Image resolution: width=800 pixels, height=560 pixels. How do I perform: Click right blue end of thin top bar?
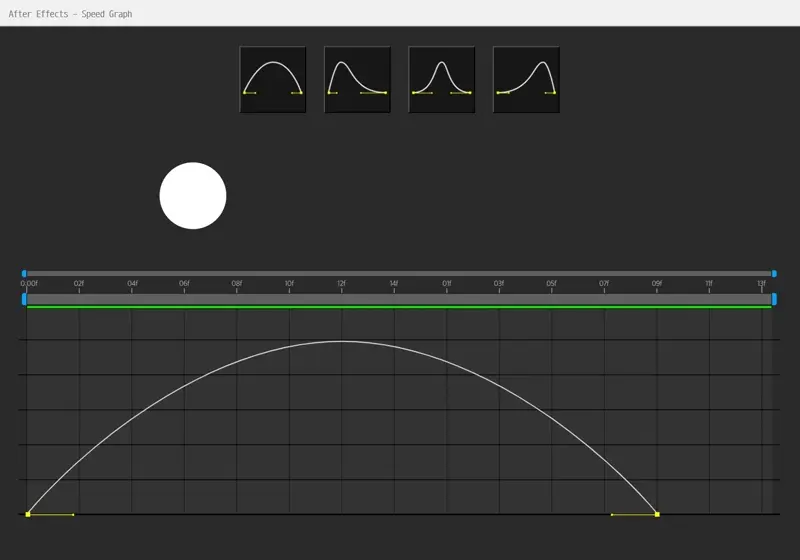pyautogui.click(x=774, y=273)
